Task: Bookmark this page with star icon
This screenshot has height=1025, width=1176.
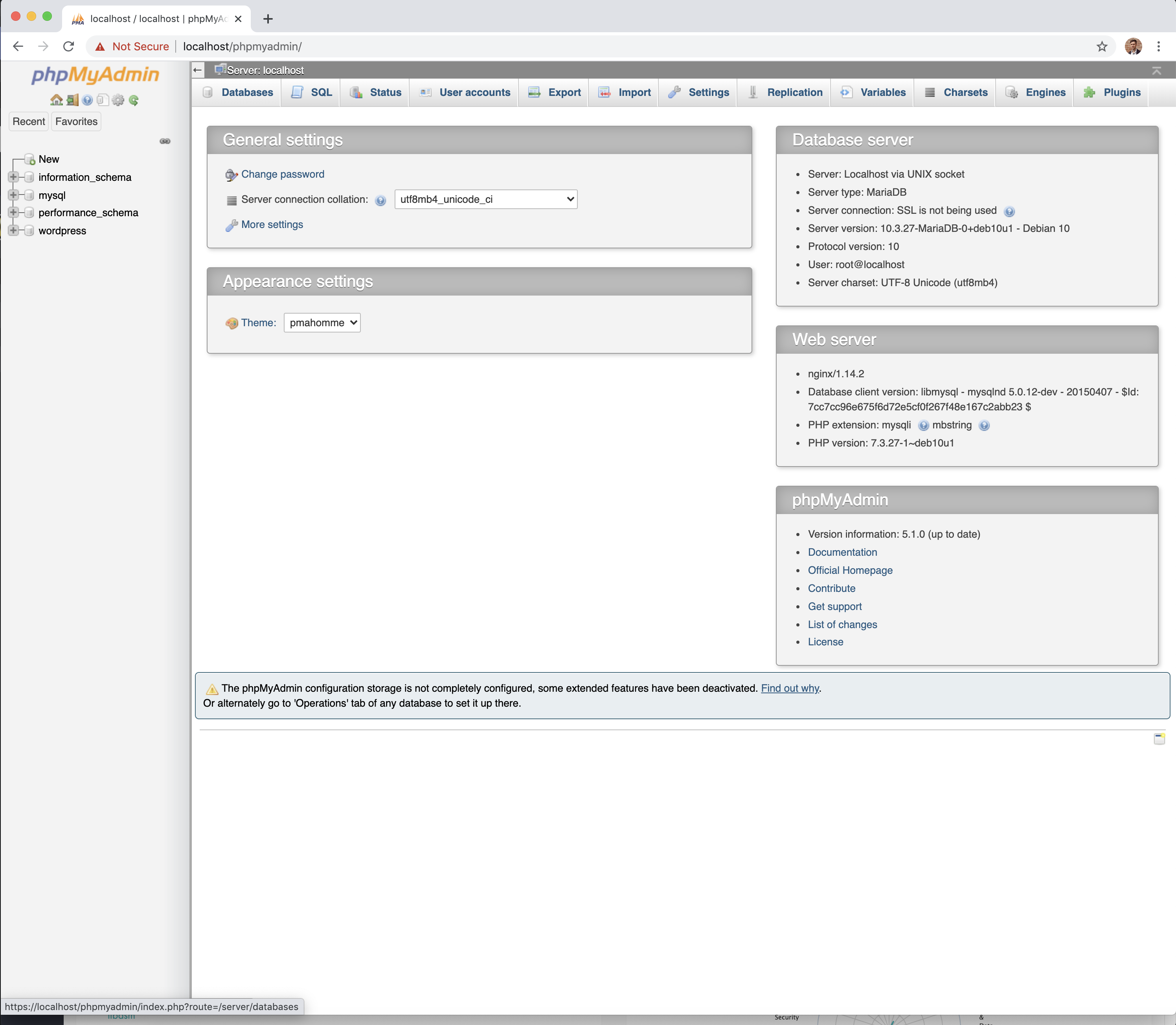Action: (x=1102, y=46)
